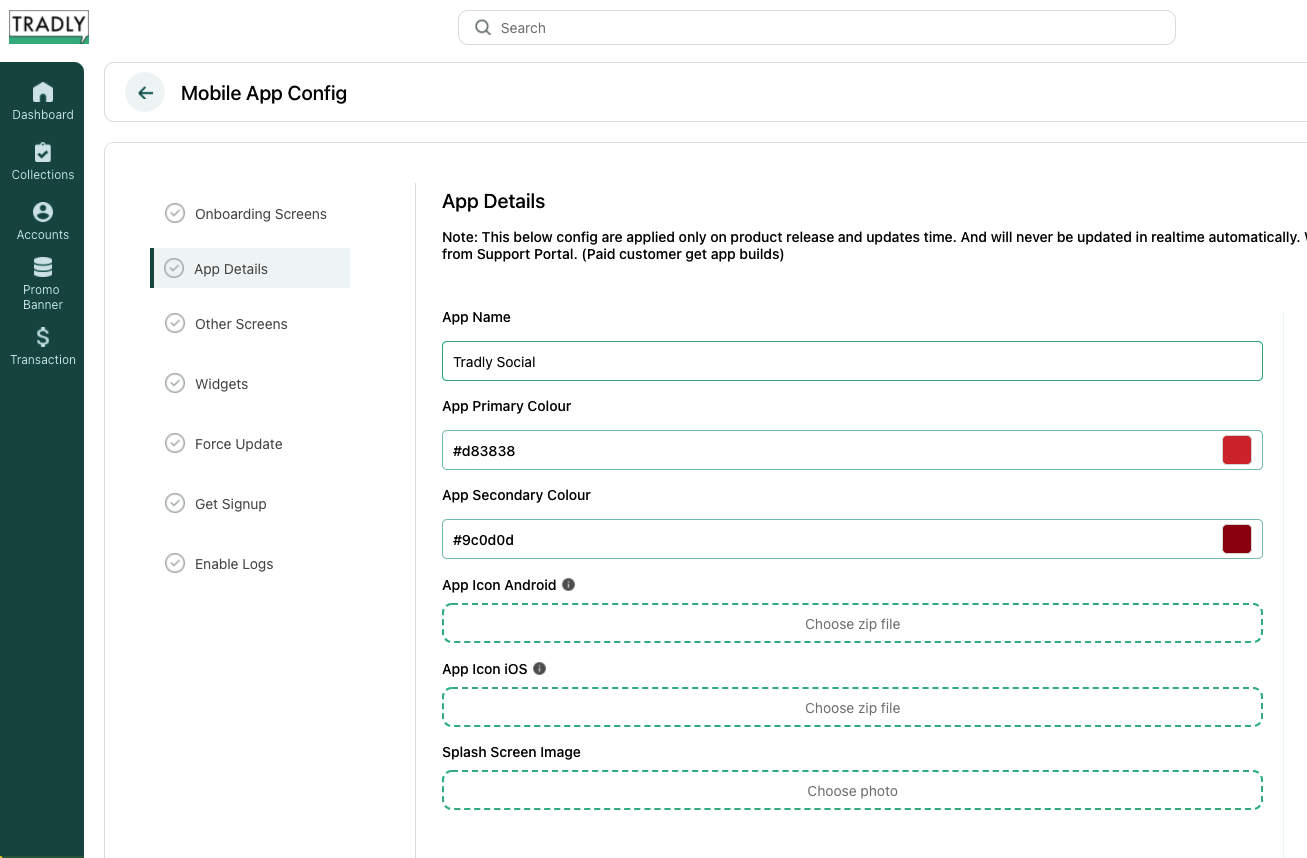The width and height of the screenshot is (1307, 858).
Task: Open Transaction dollar icon
Action: click(43, 337)
